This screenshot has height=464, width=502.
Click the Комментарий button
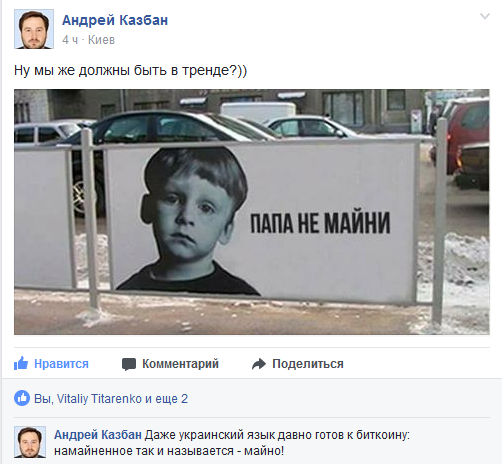pos(170,364)
